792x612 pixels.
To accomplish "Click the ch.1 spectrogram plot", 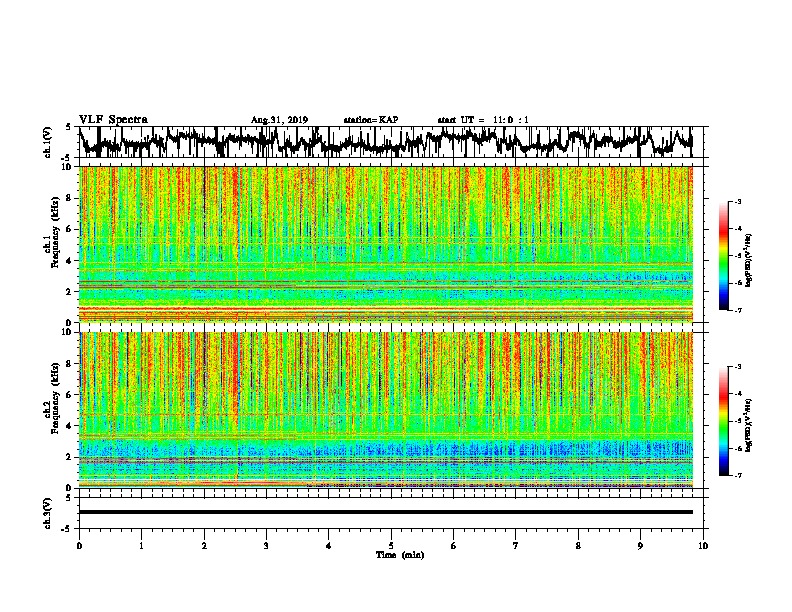I will [x=385, y=244].
